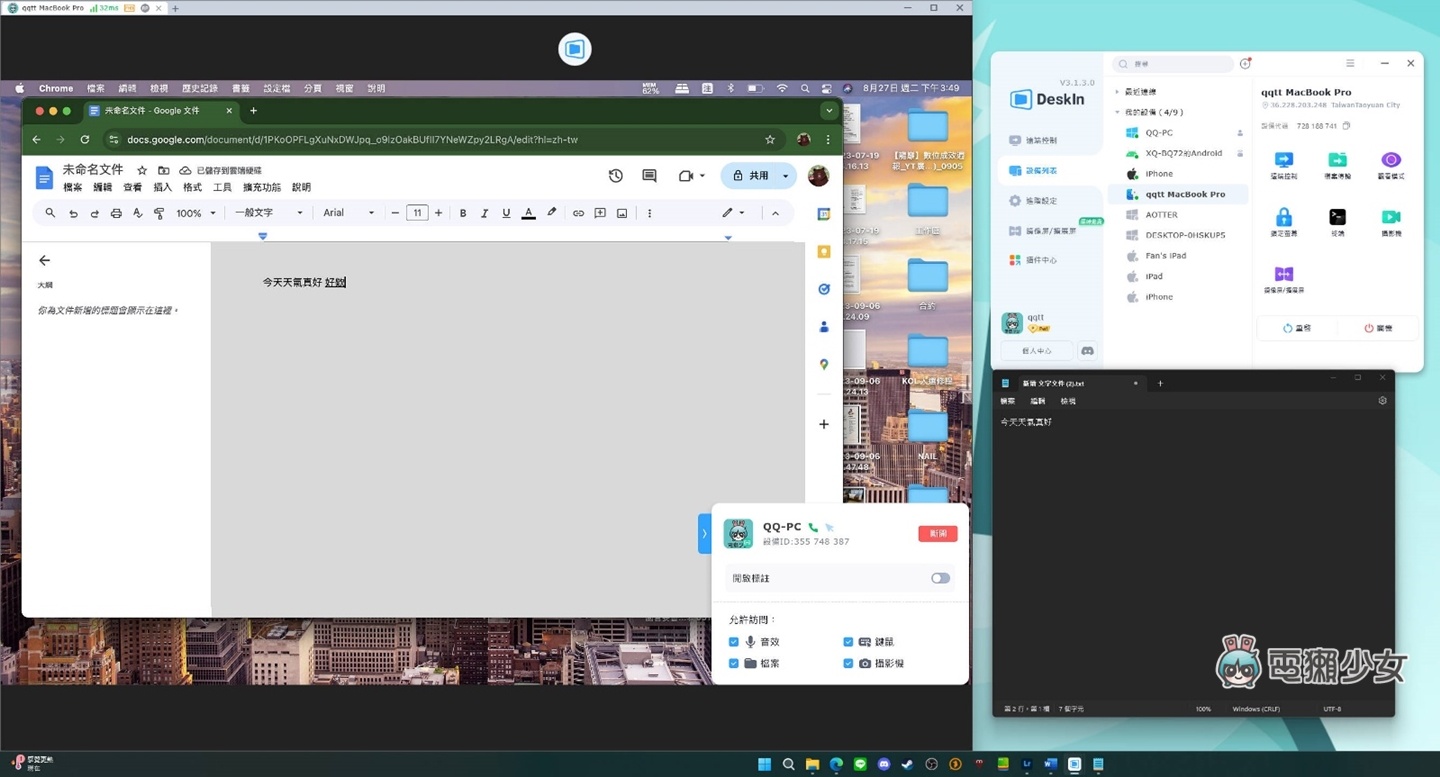Image resolution: width=1440 pixels, height=777 pixels.
Task: Select the purple eye watch-mode icon
Action: (1391, 160)
